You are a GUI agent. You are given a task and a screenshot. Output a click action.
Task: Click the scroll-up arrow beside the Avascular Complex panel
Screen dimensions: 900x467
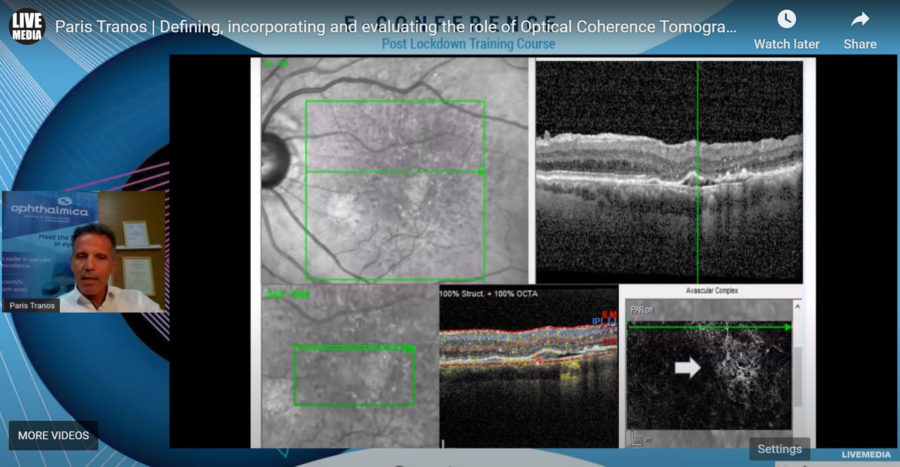point(797,308)
